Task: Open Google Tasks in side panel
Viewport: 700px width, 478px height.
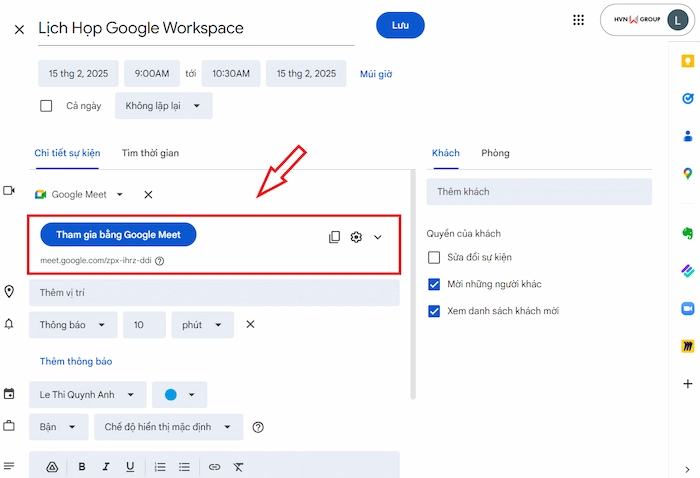Action: 687,98
